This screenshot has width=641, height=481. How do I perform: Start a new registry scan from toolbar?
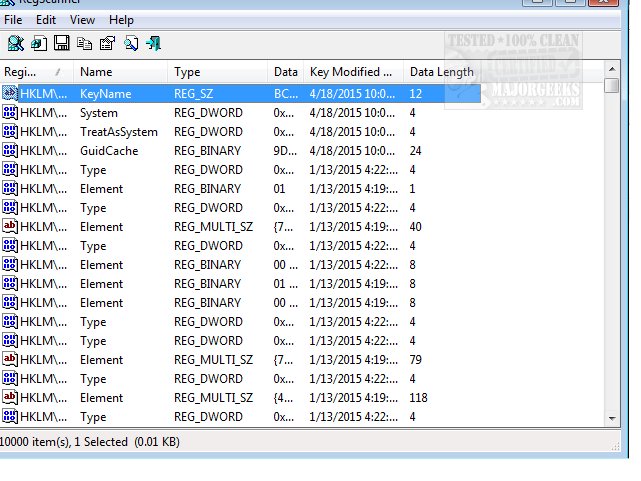[16, 43]
